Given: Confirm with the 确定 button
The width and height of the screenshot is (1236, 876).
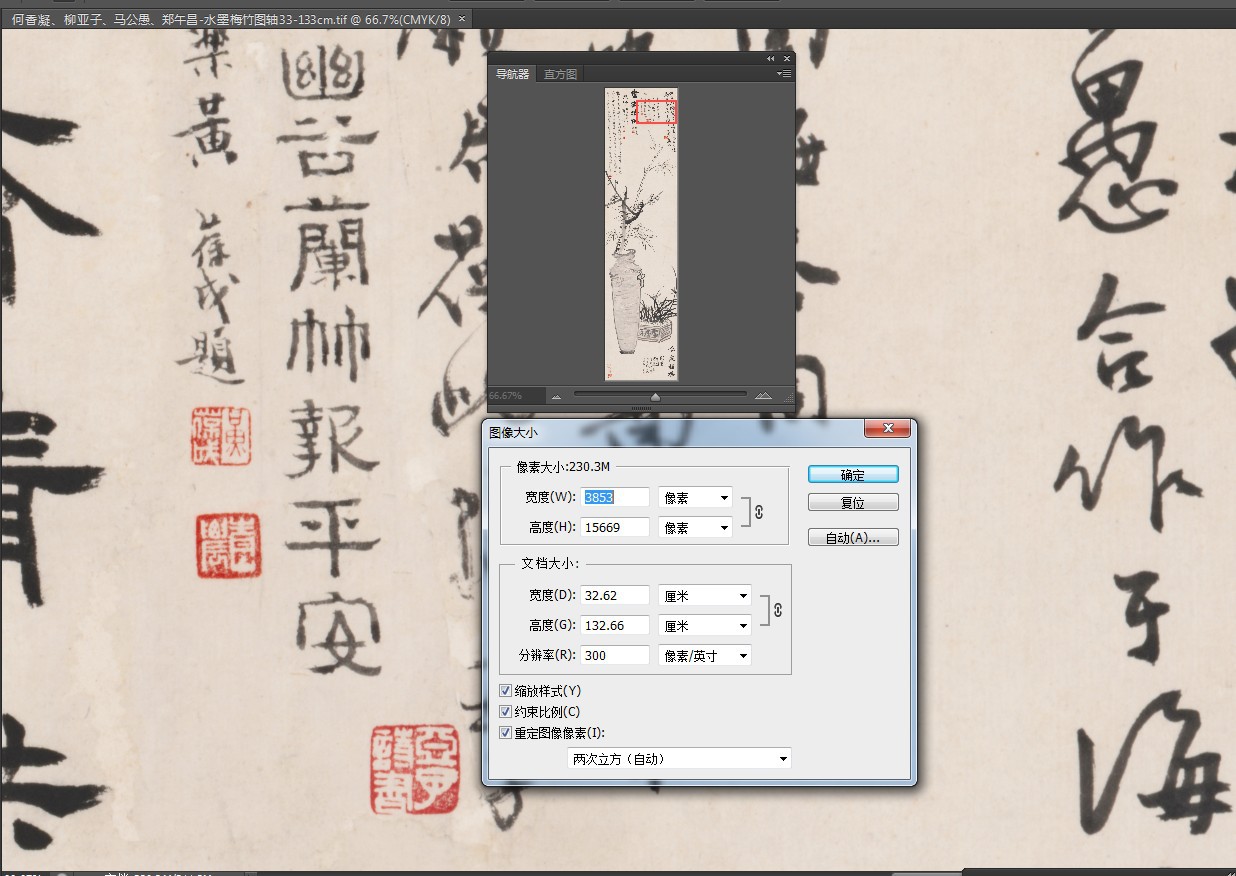Looking at the screenshot, I should click(853, 475).
